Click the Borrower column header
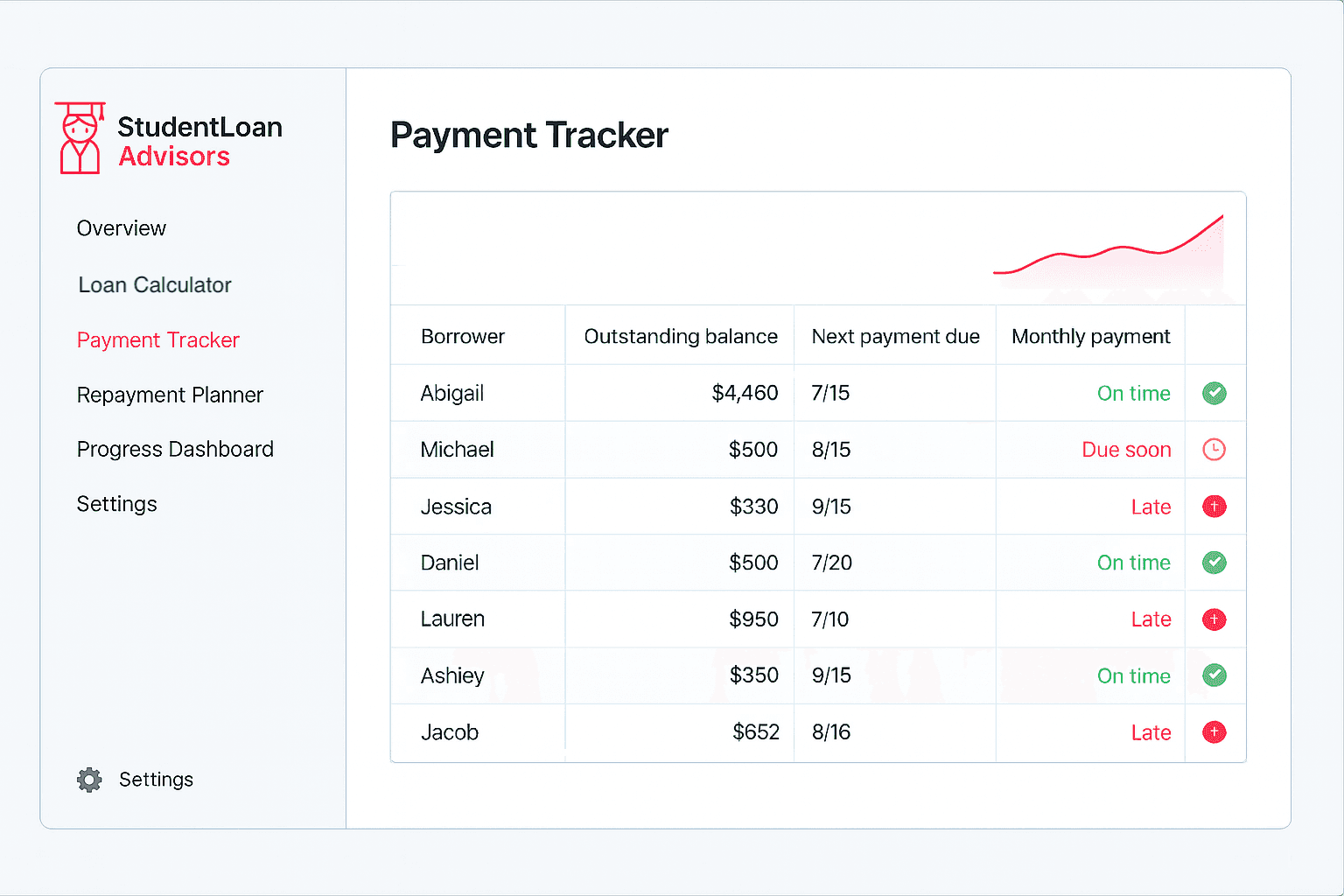The width and height of the screenshot is (1344, 896). pos(463,337)
